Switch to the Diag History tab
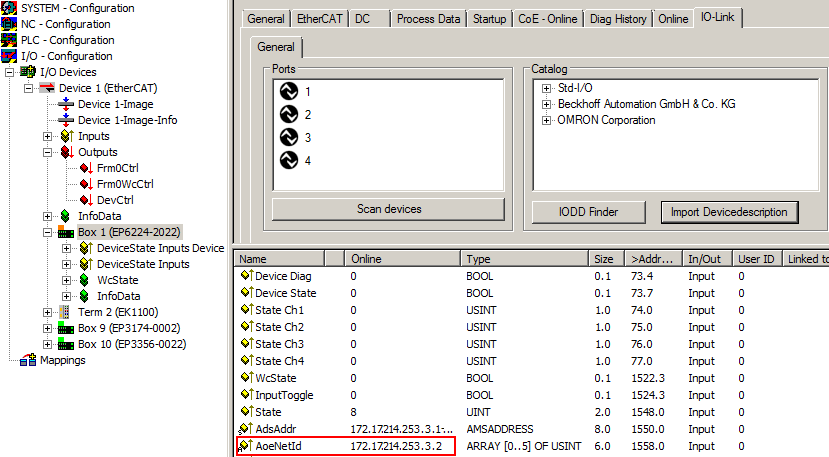This screenshot has height=457, width=829. point(618,19)
